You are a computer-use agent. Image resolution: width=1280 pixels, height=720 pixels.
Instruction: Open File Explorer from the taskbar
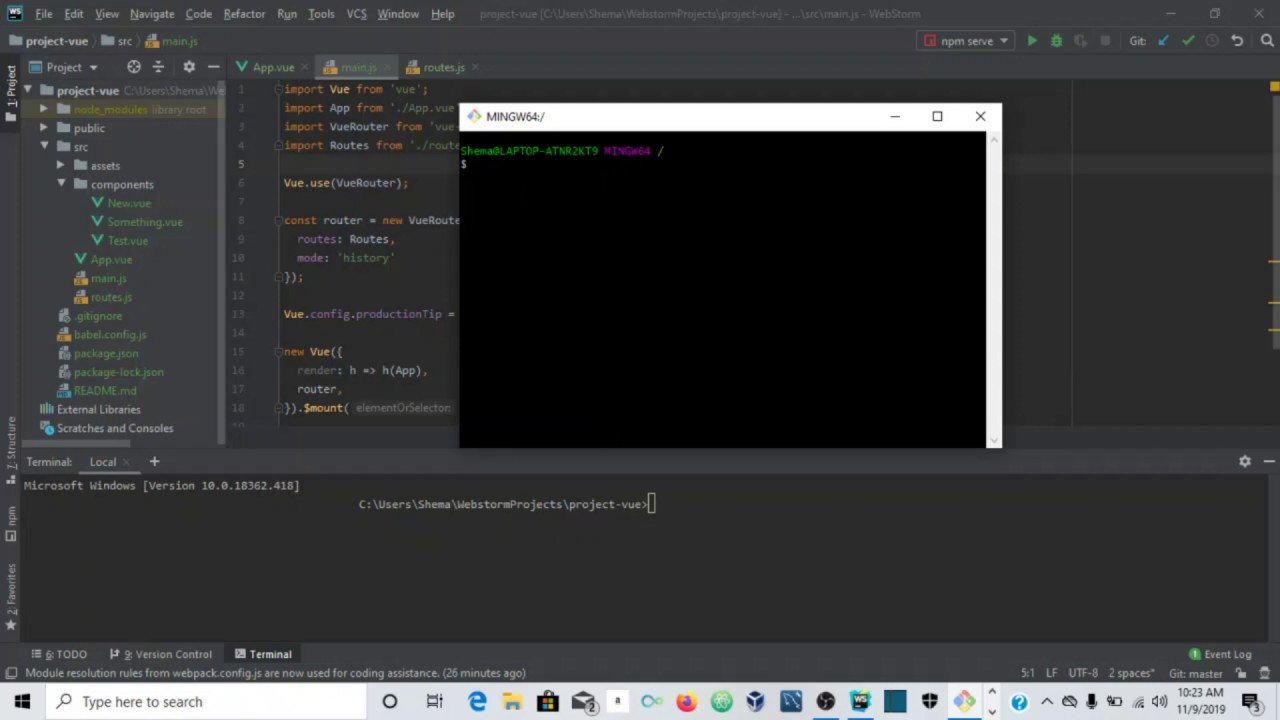[x=512, y=701]
